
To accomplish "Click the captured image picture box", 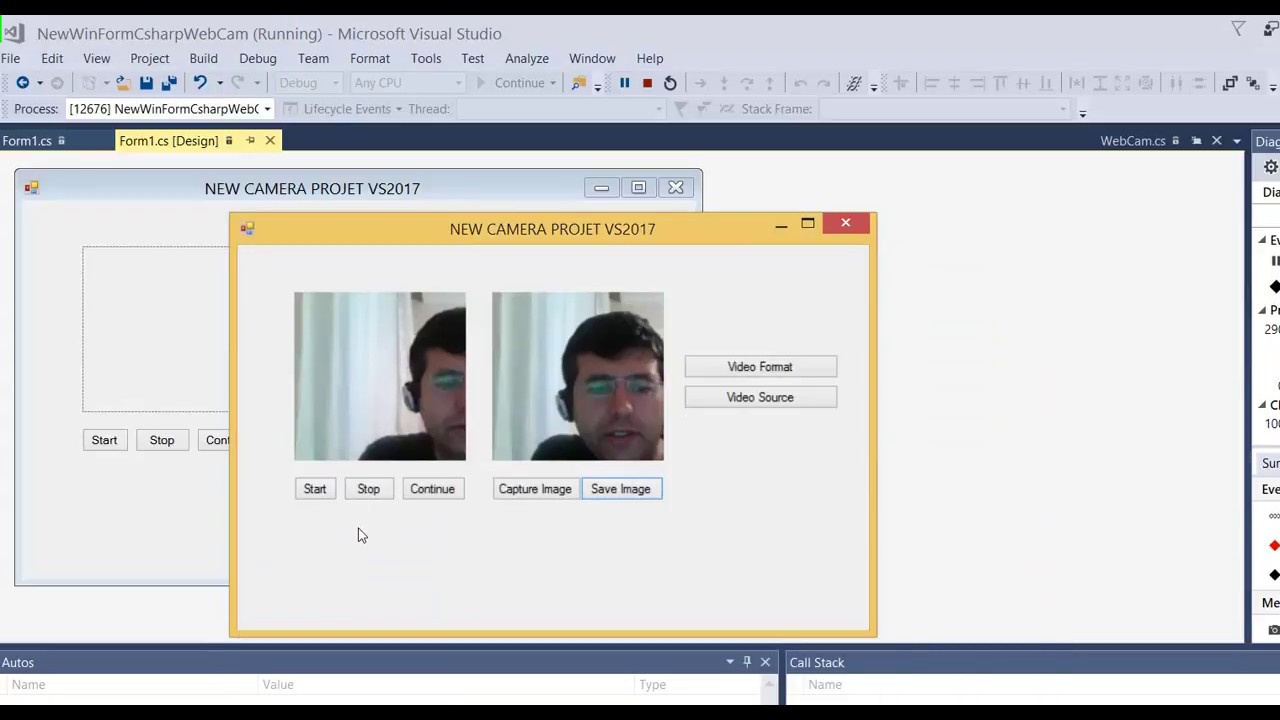I will pos(578,377).
